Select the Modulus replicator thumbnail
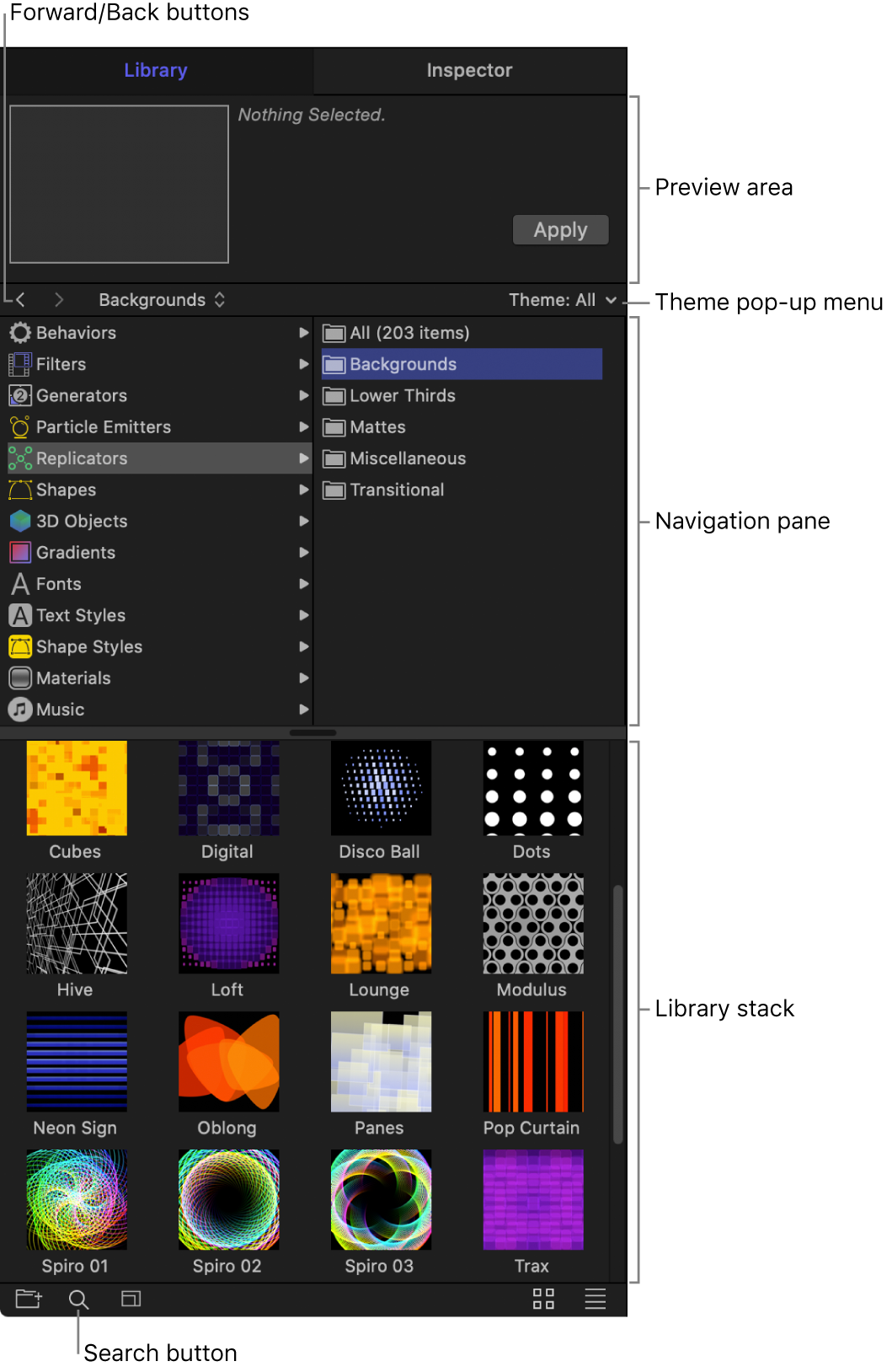Image resolution: width=892 pixels, height=1372 pixels. 533,924
